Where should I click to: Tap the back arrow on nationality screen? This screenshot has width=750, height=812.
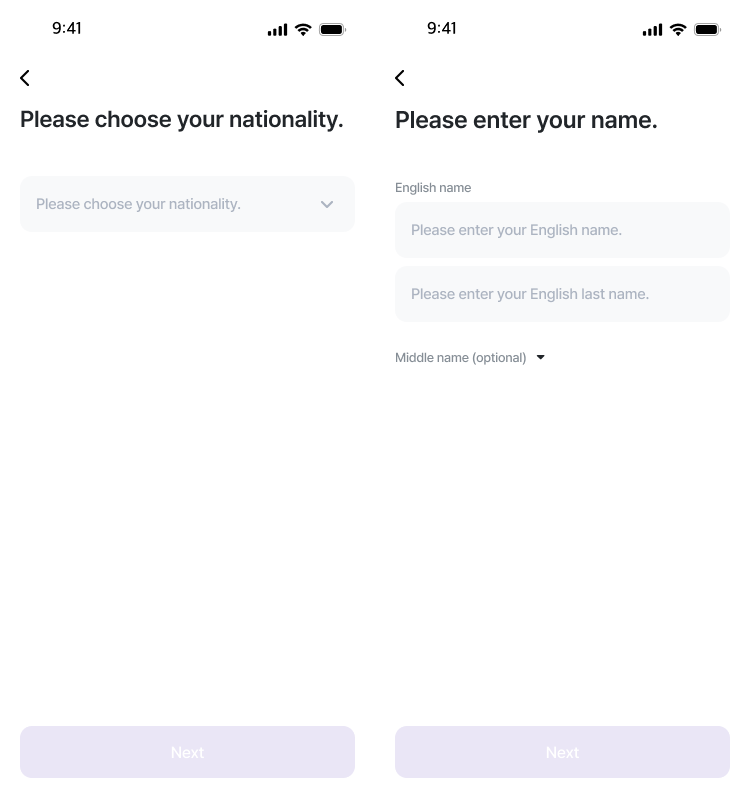point(25,78)
